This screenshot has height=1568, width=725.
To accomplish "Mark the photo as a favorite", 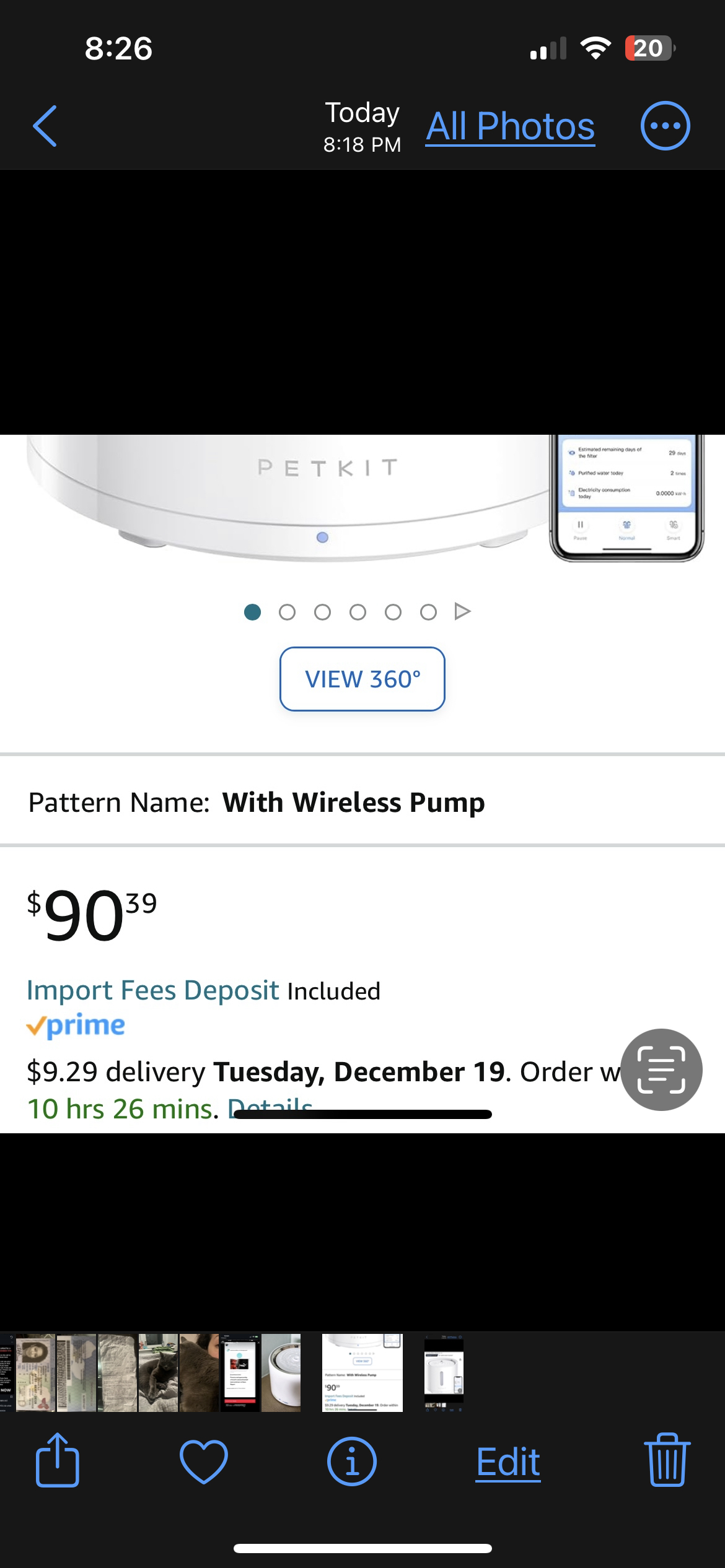I will tap(204, 1462).
